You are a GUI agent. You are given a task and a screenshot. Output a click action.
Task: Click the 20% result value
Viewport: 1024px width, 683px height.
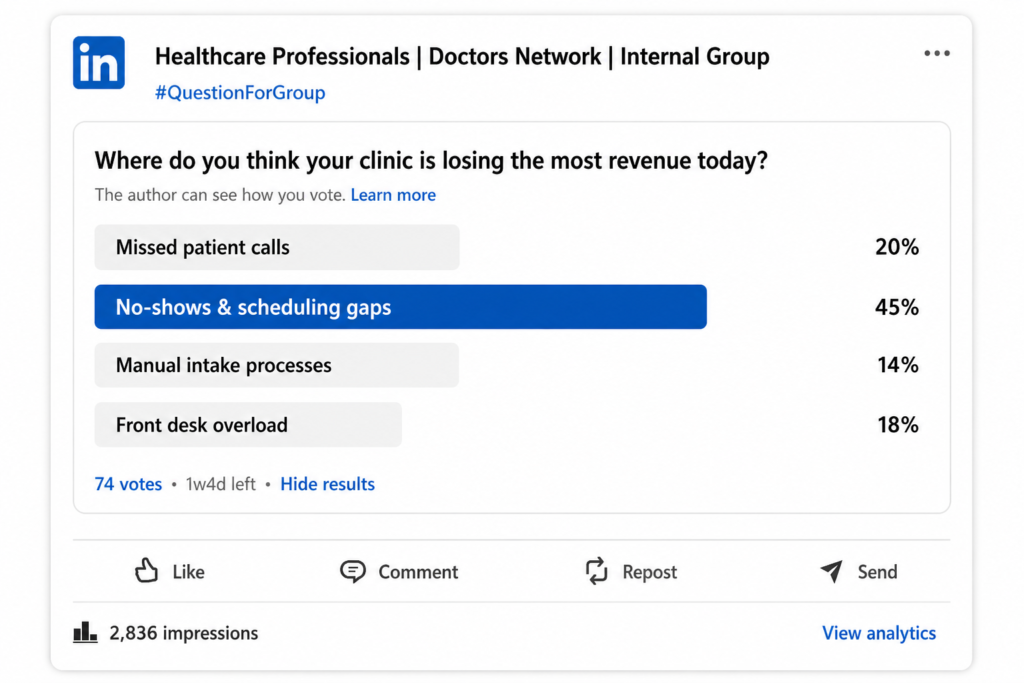coord(897,247)
